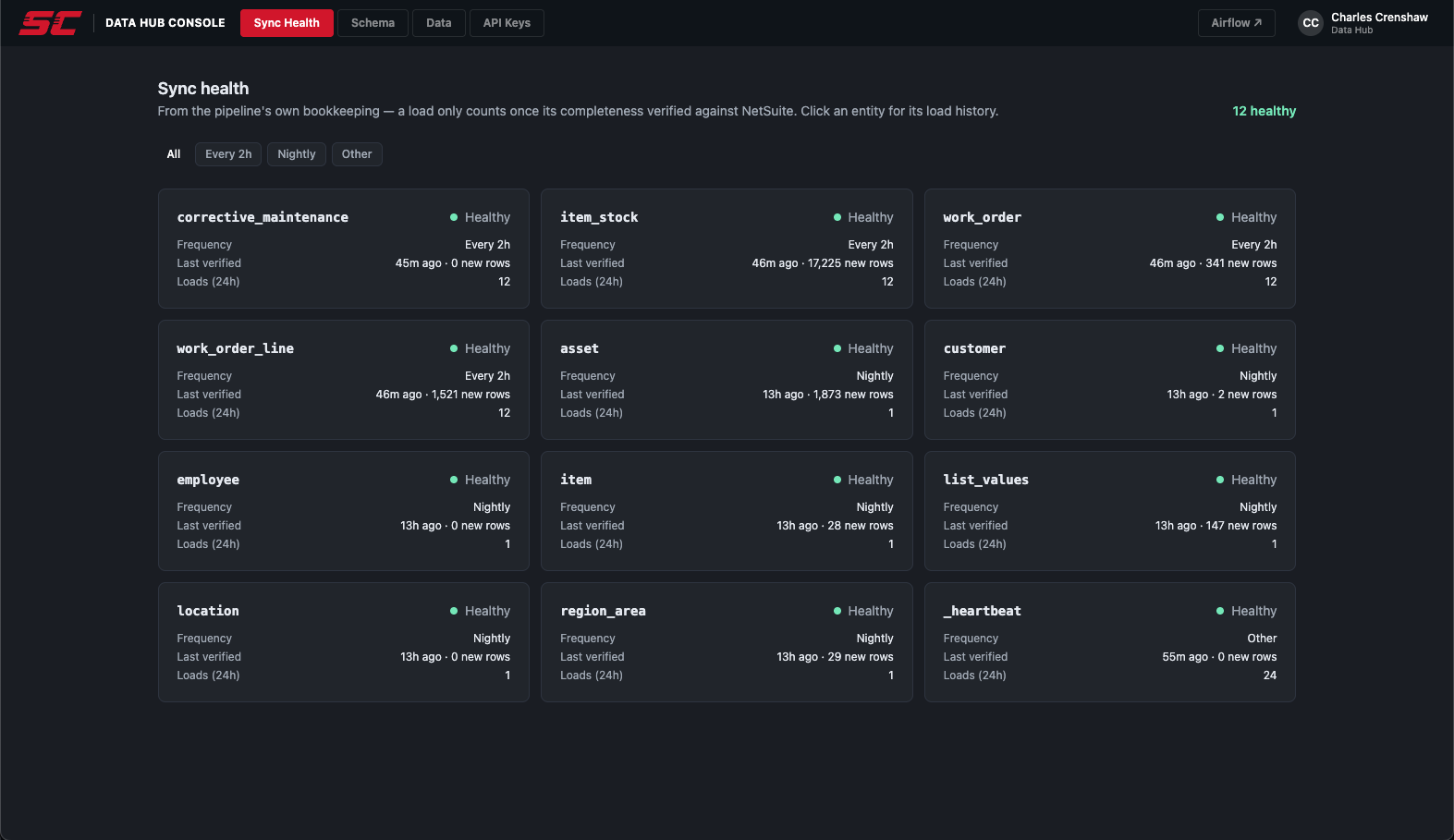
Task: Click the Healthy status on region_area
Action: click(x=863, y=611)
